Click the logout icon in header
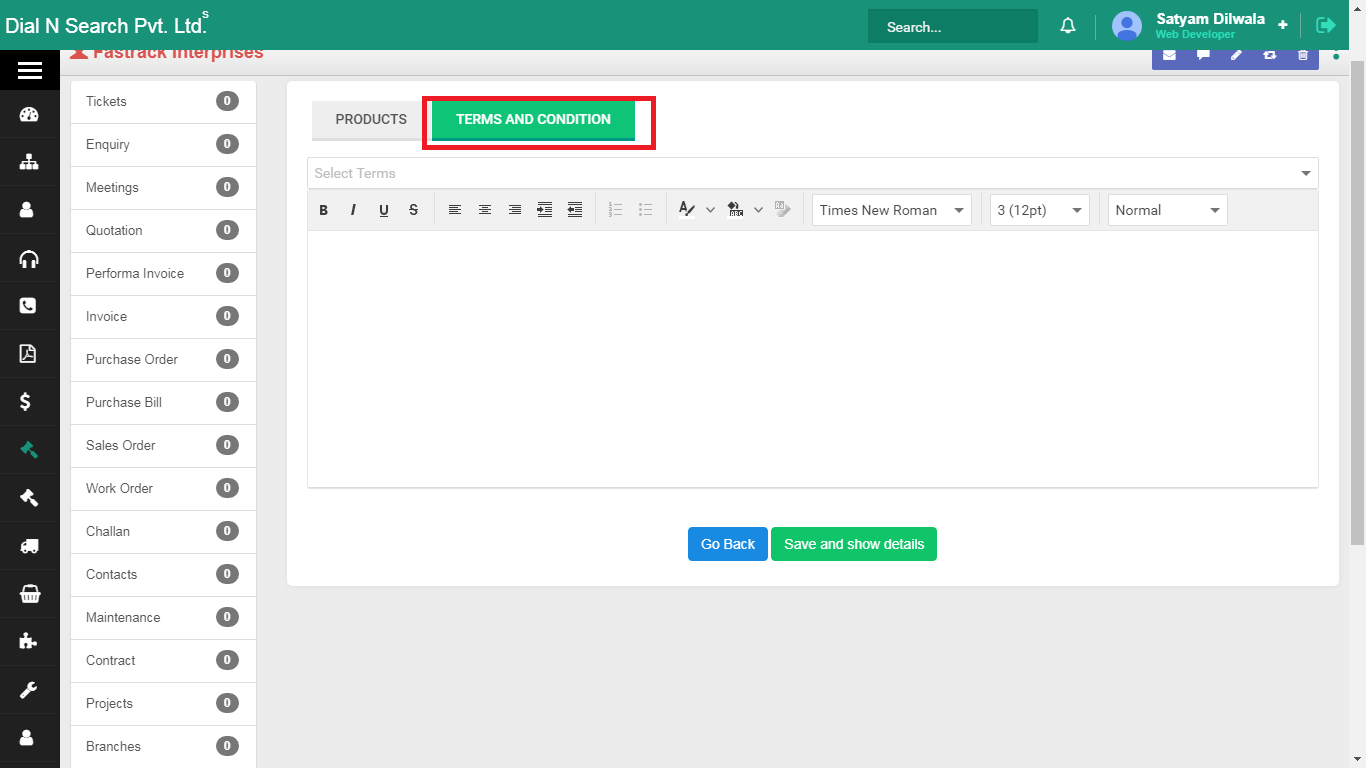Viewport: 1366px width, 768px height. pyautogui.click(x=1326, y=26)
